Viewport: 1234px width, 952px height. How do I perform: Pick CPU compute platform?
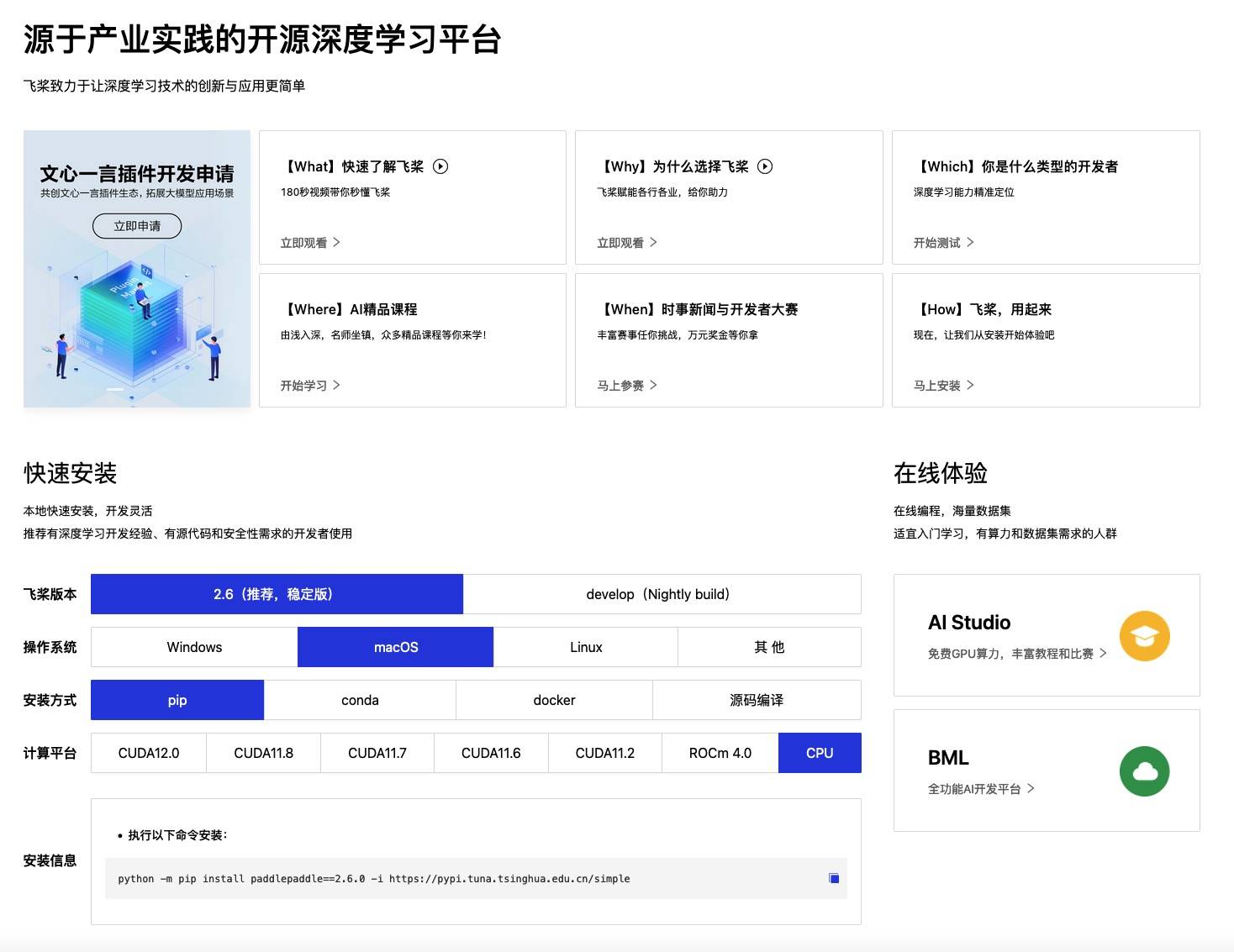click(820, 753)
